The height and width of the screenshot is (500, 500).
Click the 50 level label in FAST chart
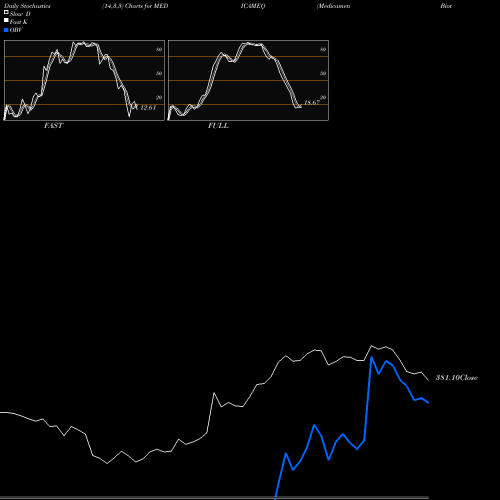pos(159,73)
